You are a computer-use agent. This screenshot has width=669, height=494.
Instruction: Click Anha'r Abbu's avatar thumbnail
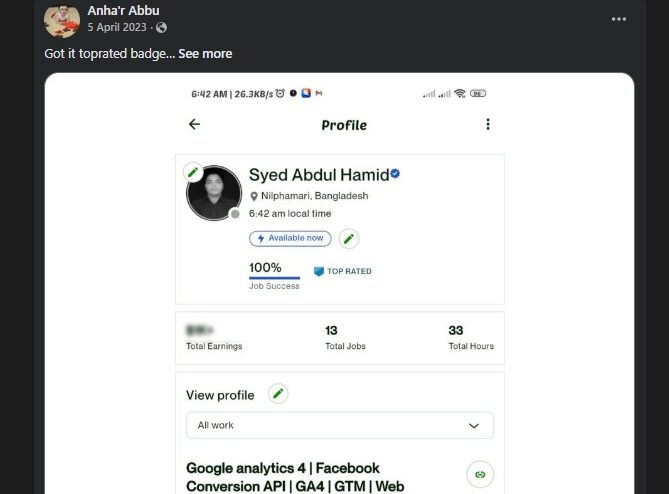[64, 18]
